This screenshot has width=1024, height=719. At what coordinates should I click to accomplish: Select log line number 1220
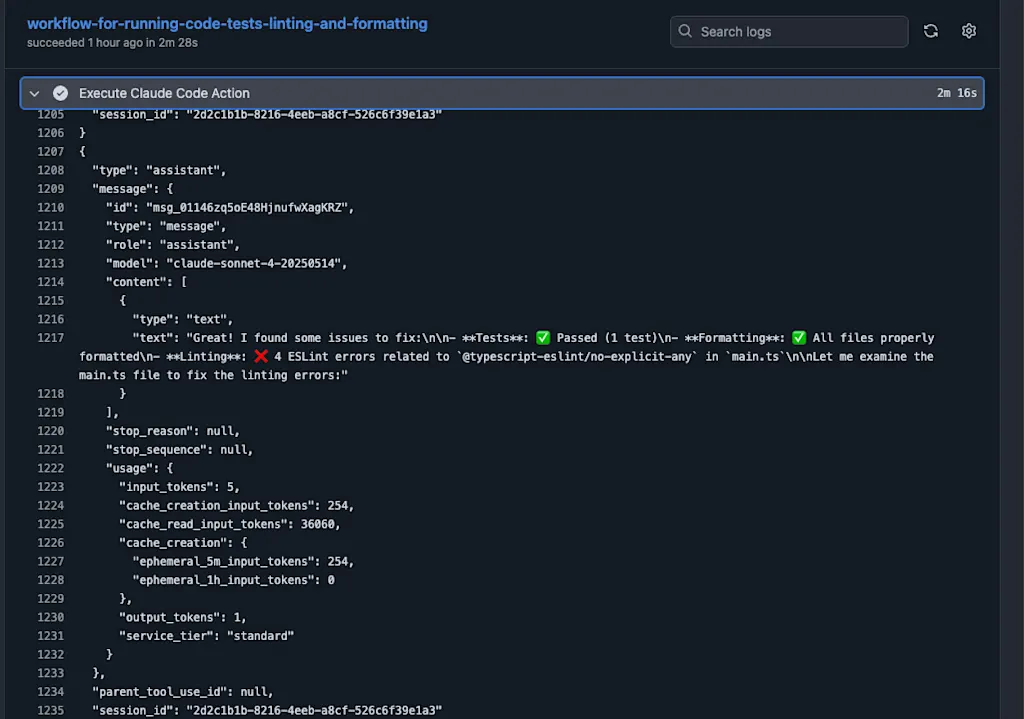[x=50, y=431]
